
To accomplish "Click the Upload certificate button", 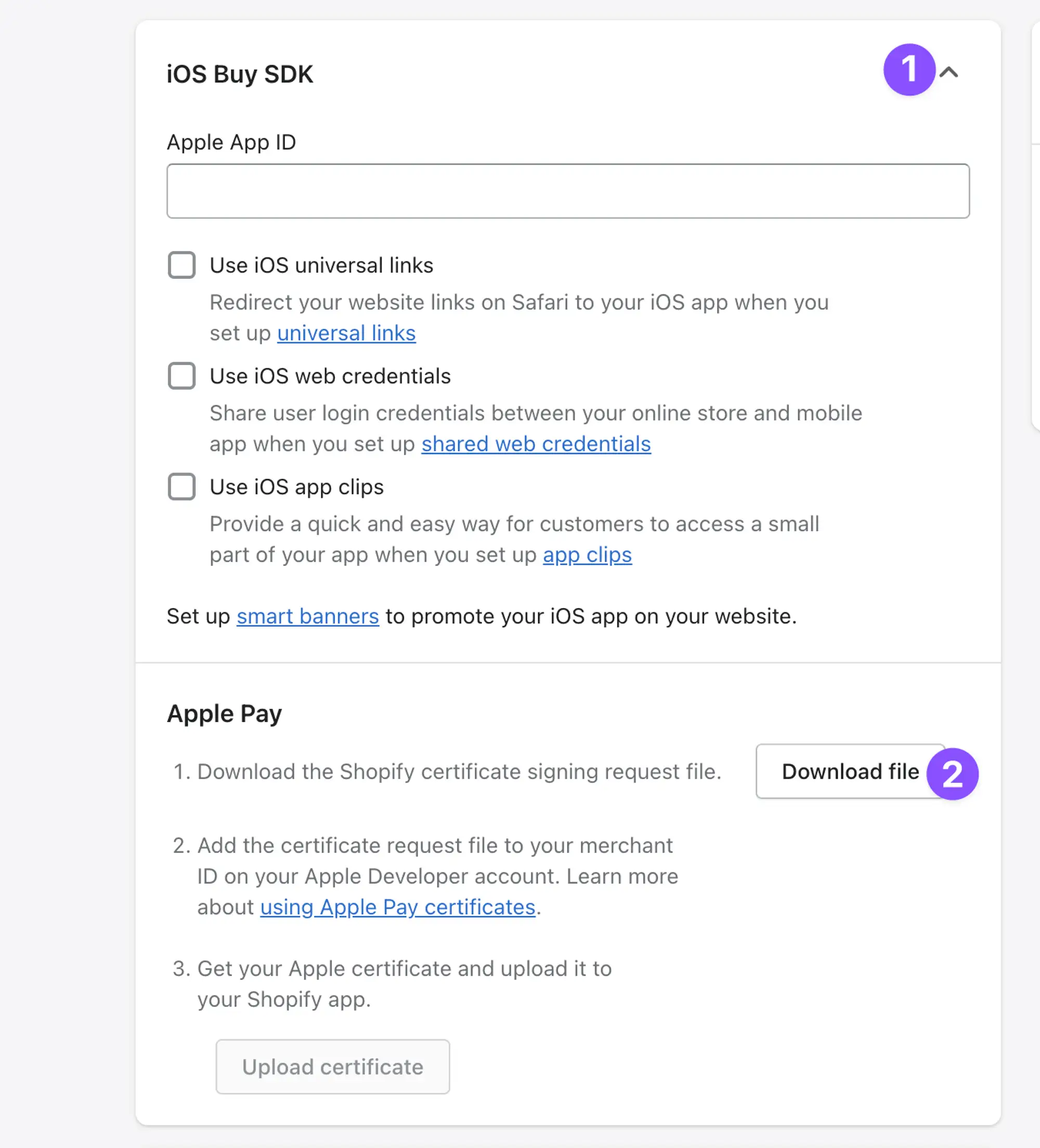I will tap(332, 1066).
